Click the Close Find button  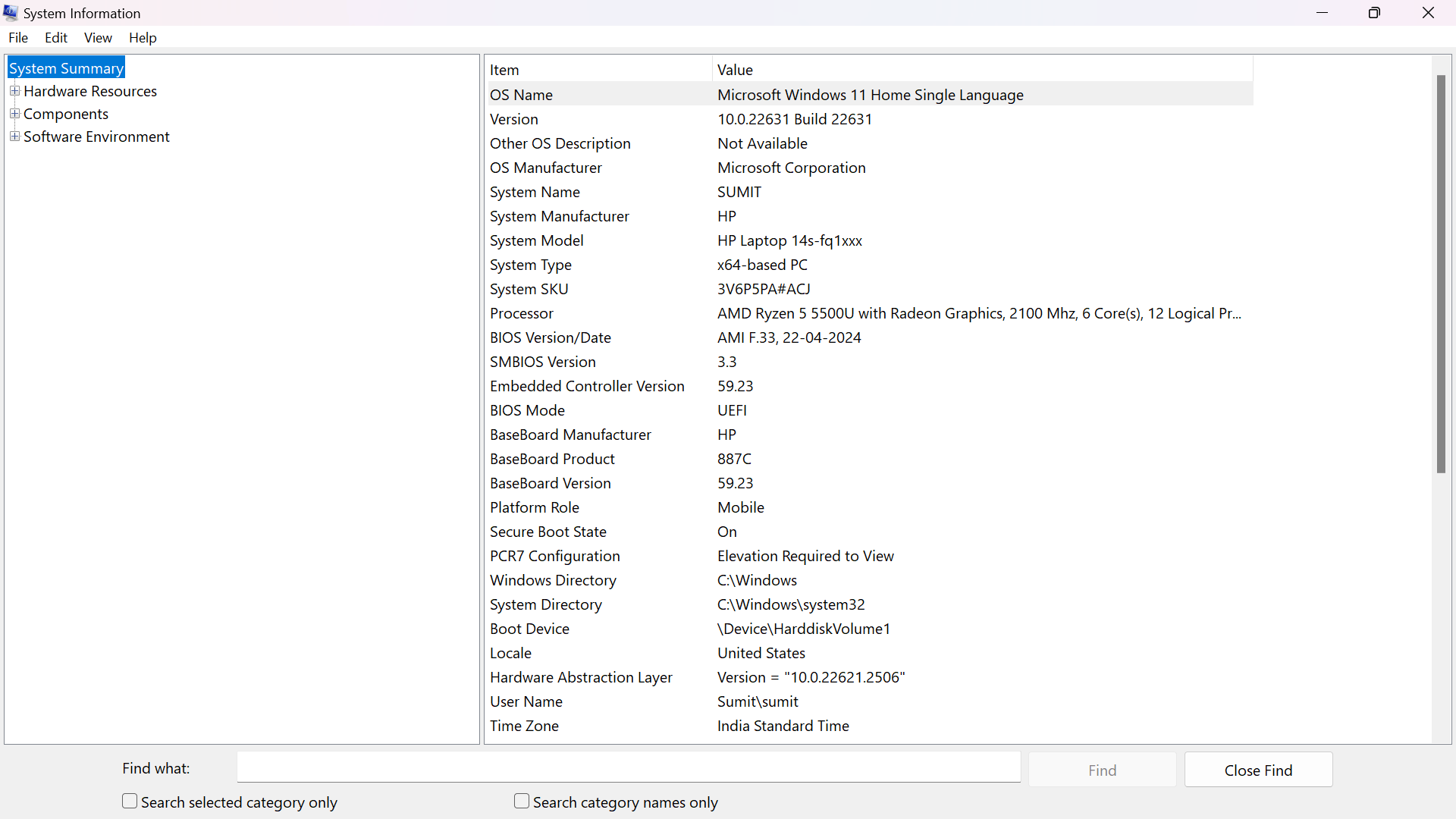click(x=1258, y=770)
